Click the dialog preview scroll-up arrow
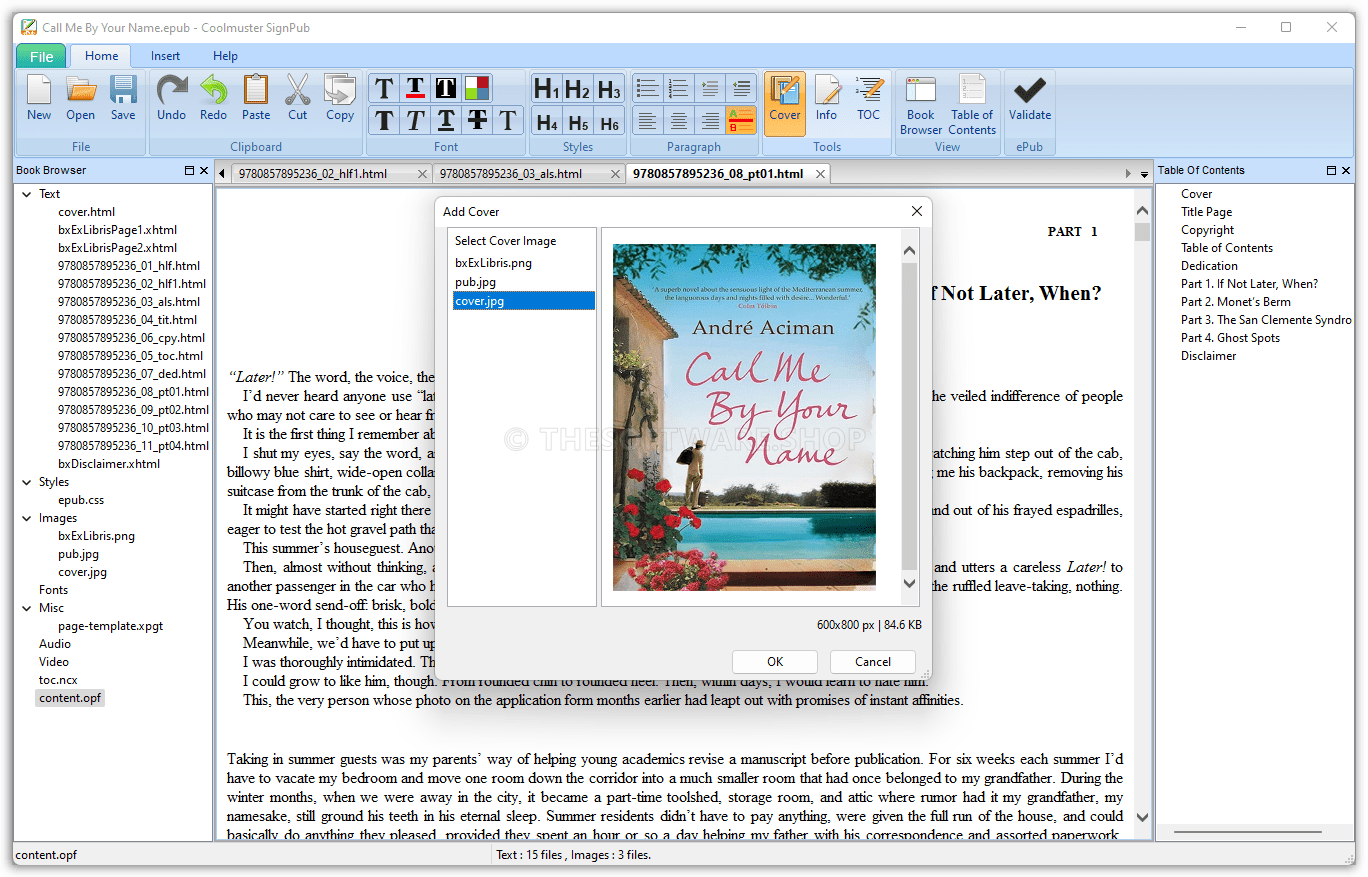The width and height of the screenshot is (1368, 877). point(909,251)
